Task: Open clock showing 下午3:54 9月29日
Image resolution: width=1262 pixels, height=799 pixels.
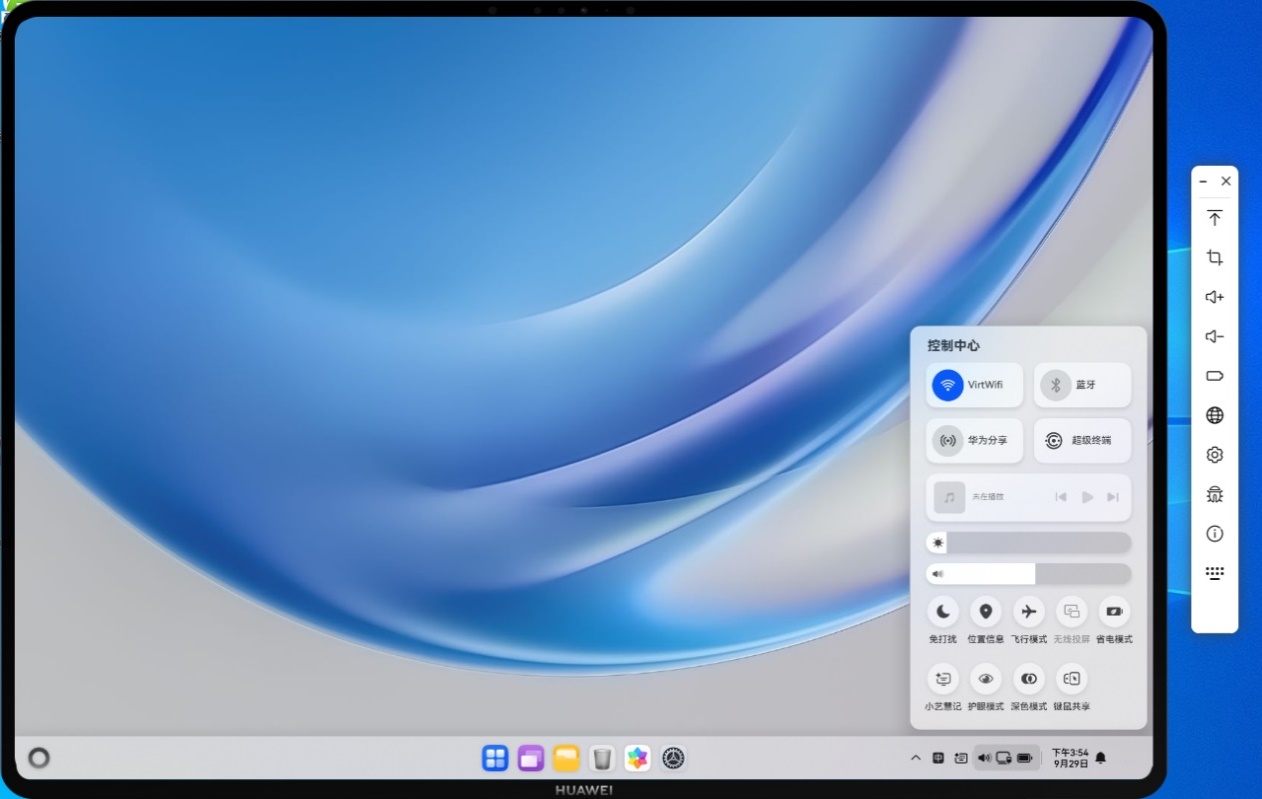Action: click(1070, 758)
